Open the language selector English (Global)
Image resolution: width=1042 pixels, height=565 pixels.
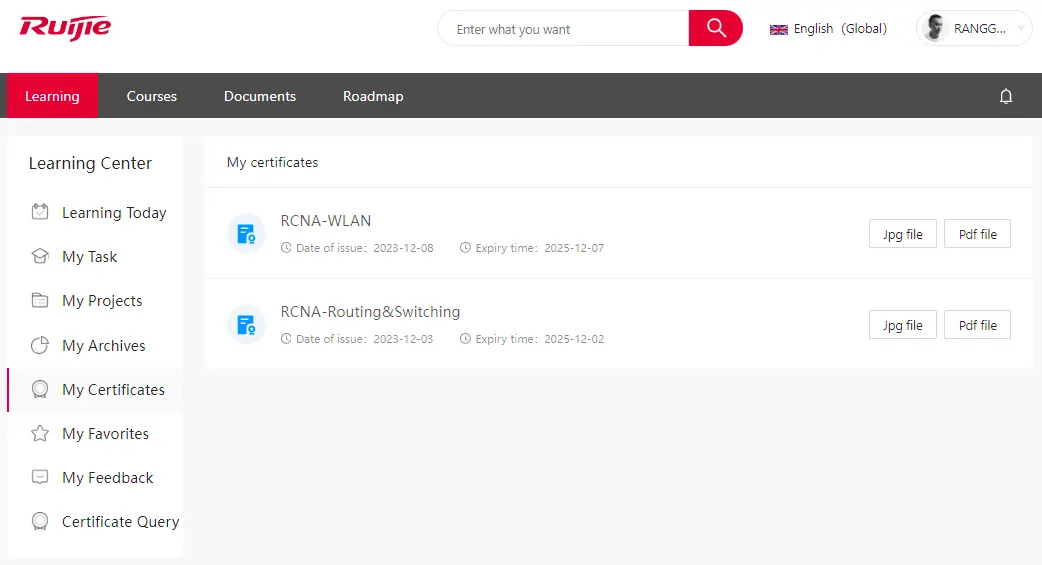[x=828, y=29]
